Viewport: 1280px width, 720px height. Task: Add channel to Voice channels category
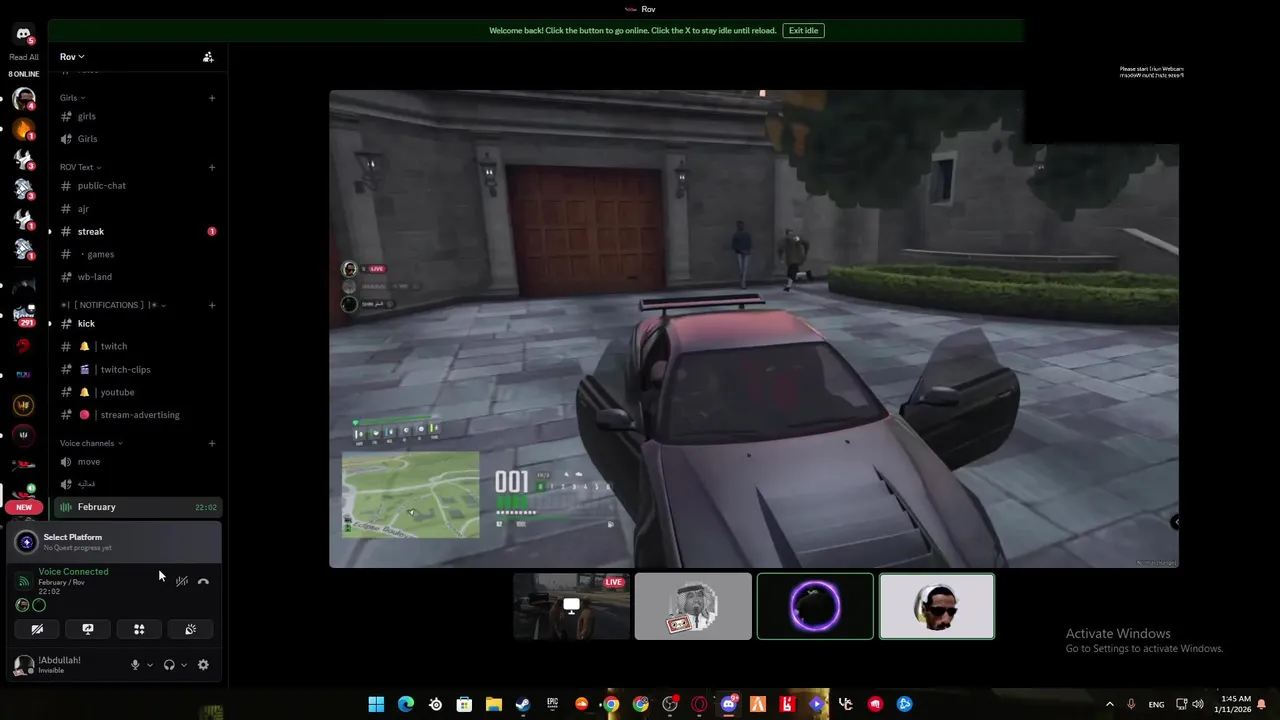click(x=212, y=443)
